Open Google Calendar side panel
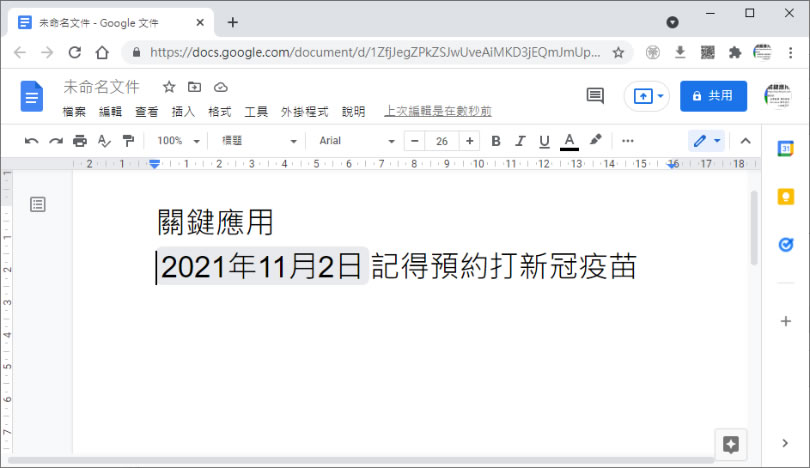This screenshot has height=468, width=810. click(786, 149)
